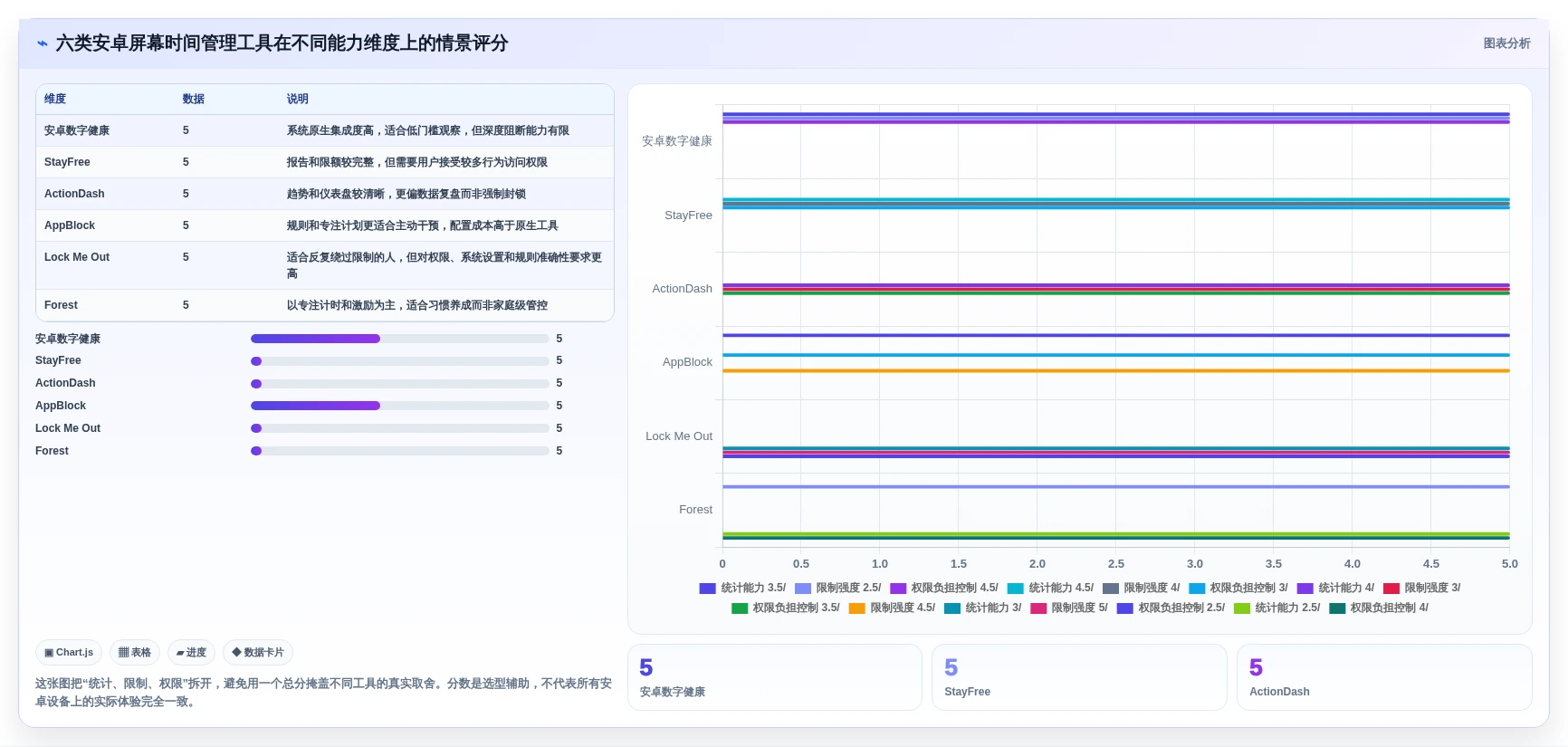Toggle the 权限负担控制 3/ legend series
The image size is (1568, 747).
(x=1238, y=588)
